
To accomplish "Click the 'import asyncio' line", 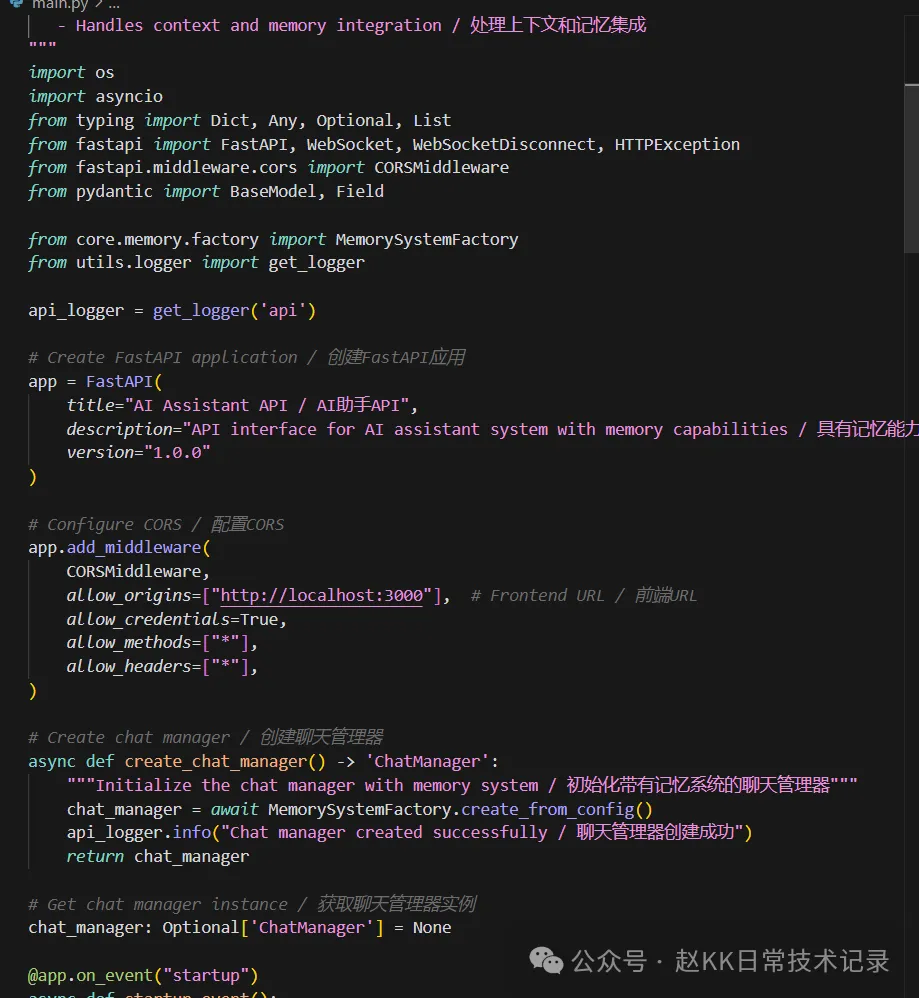I will click(95, 97).
